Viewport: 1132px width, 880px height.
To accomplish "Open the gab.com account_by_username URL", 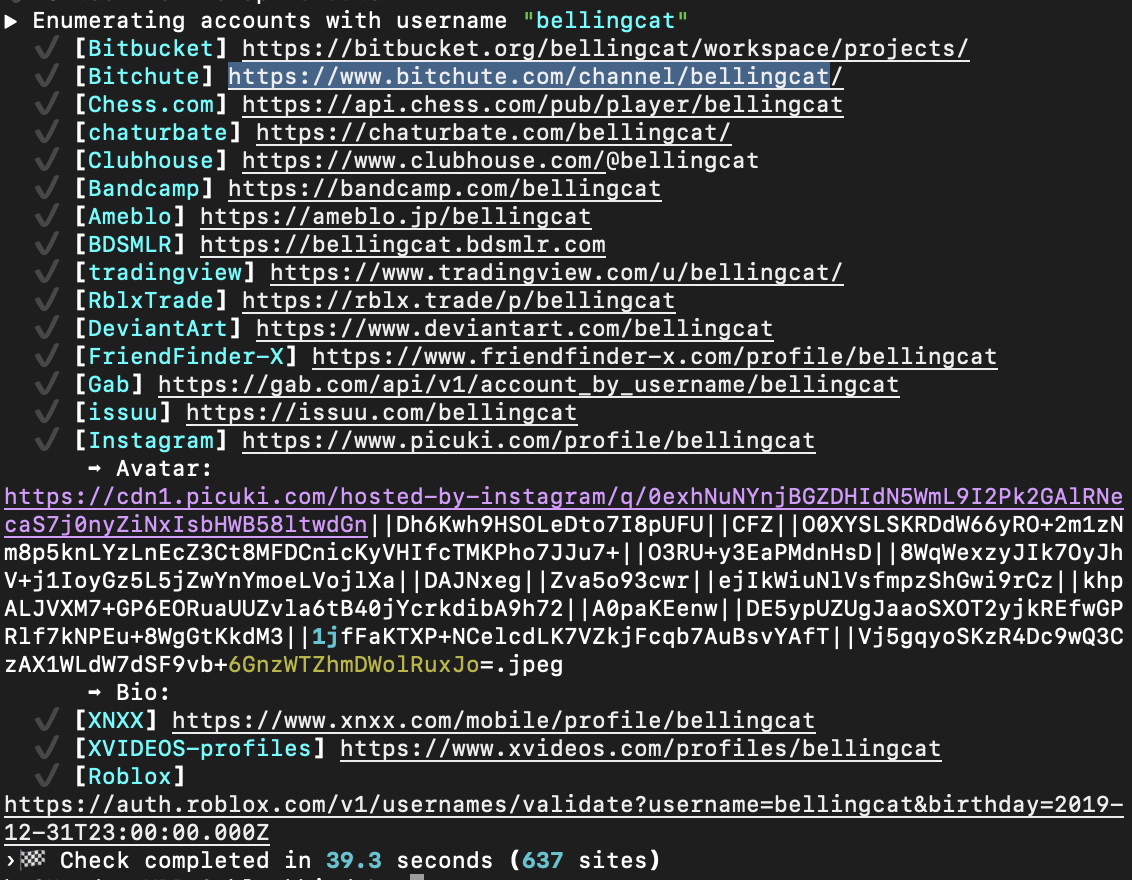I will click(x=528, y=384).
